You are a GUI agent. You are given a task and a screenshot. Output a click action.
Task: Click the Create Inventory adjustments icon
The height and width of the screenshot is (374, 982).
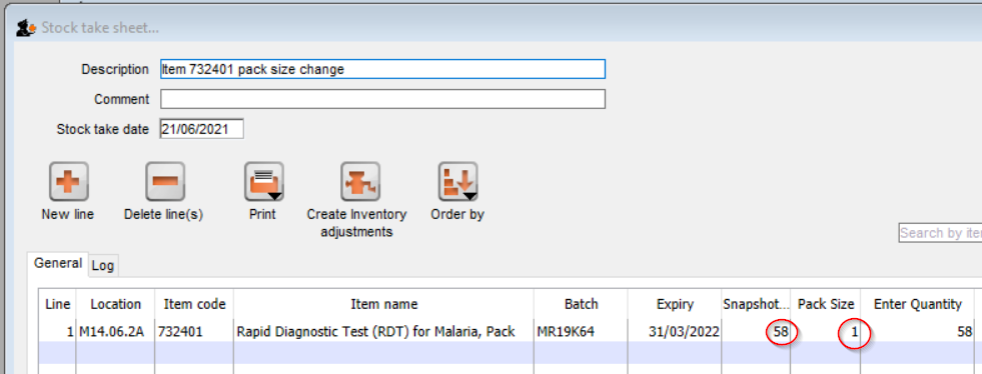coord(360,182)
